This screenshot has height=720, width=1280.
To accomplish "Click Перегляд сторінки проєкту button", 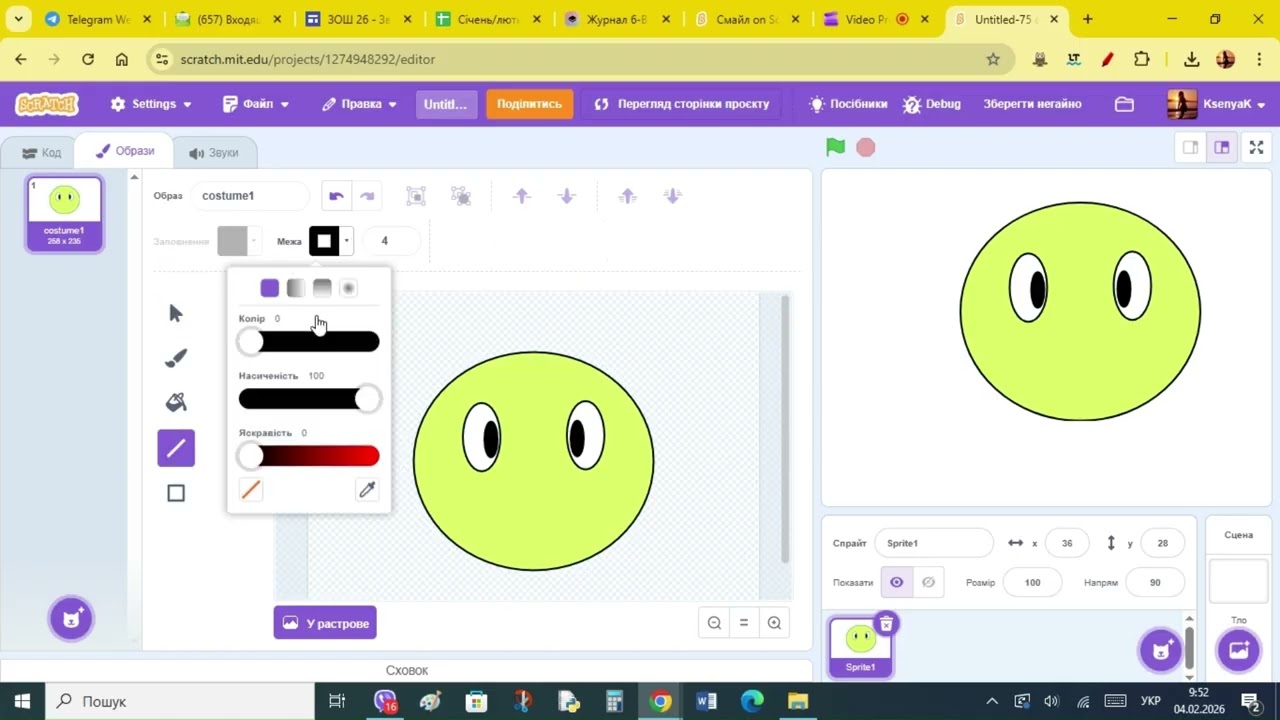I will pos(682,104).
